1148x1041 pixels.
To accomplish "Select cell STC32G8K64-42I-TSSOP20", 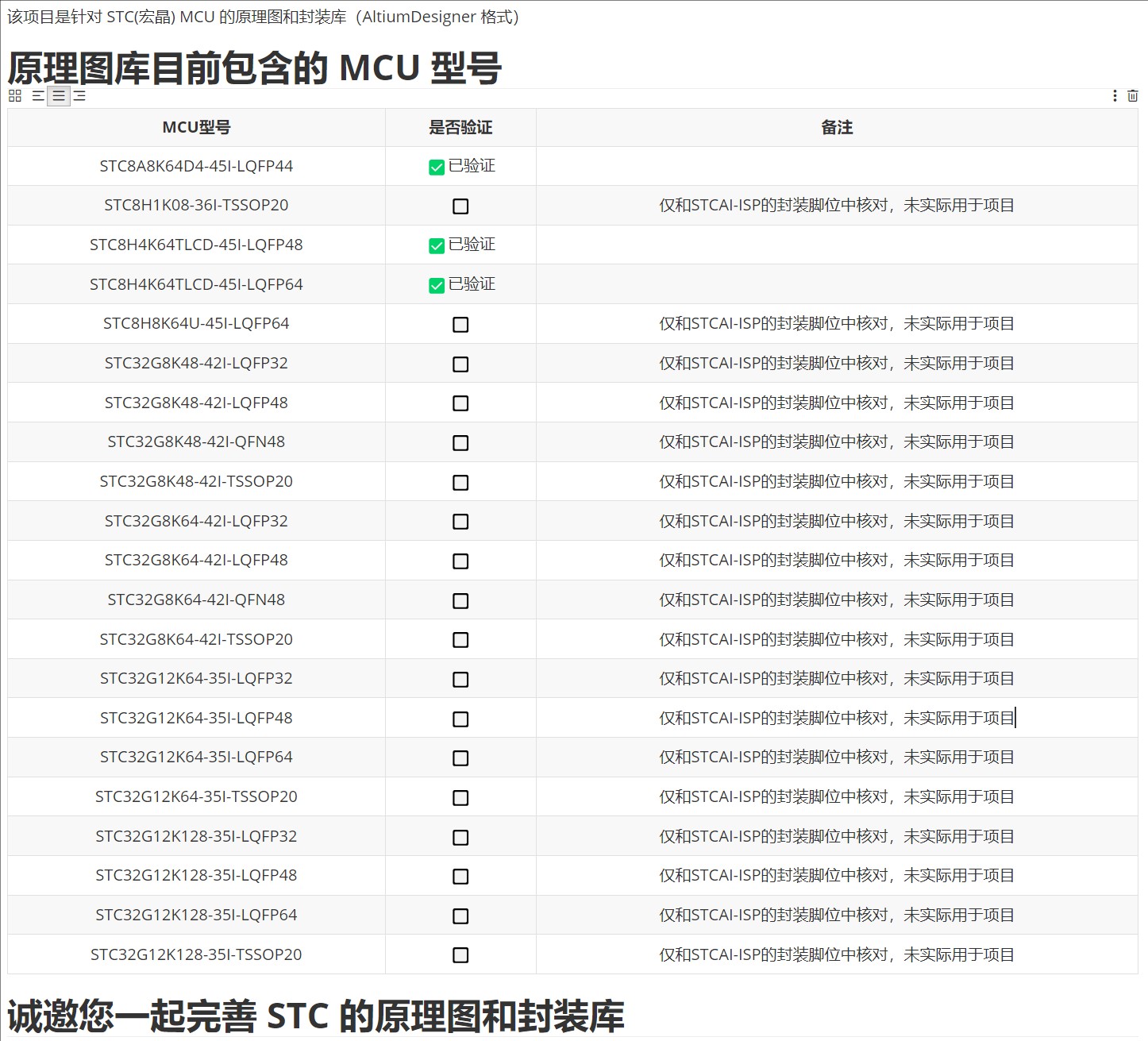I will (x=196, y=639).
